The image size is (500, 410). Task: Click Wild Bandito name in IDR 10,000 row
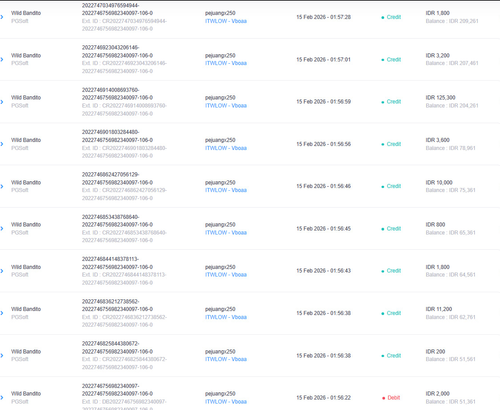tap(26, 182)
